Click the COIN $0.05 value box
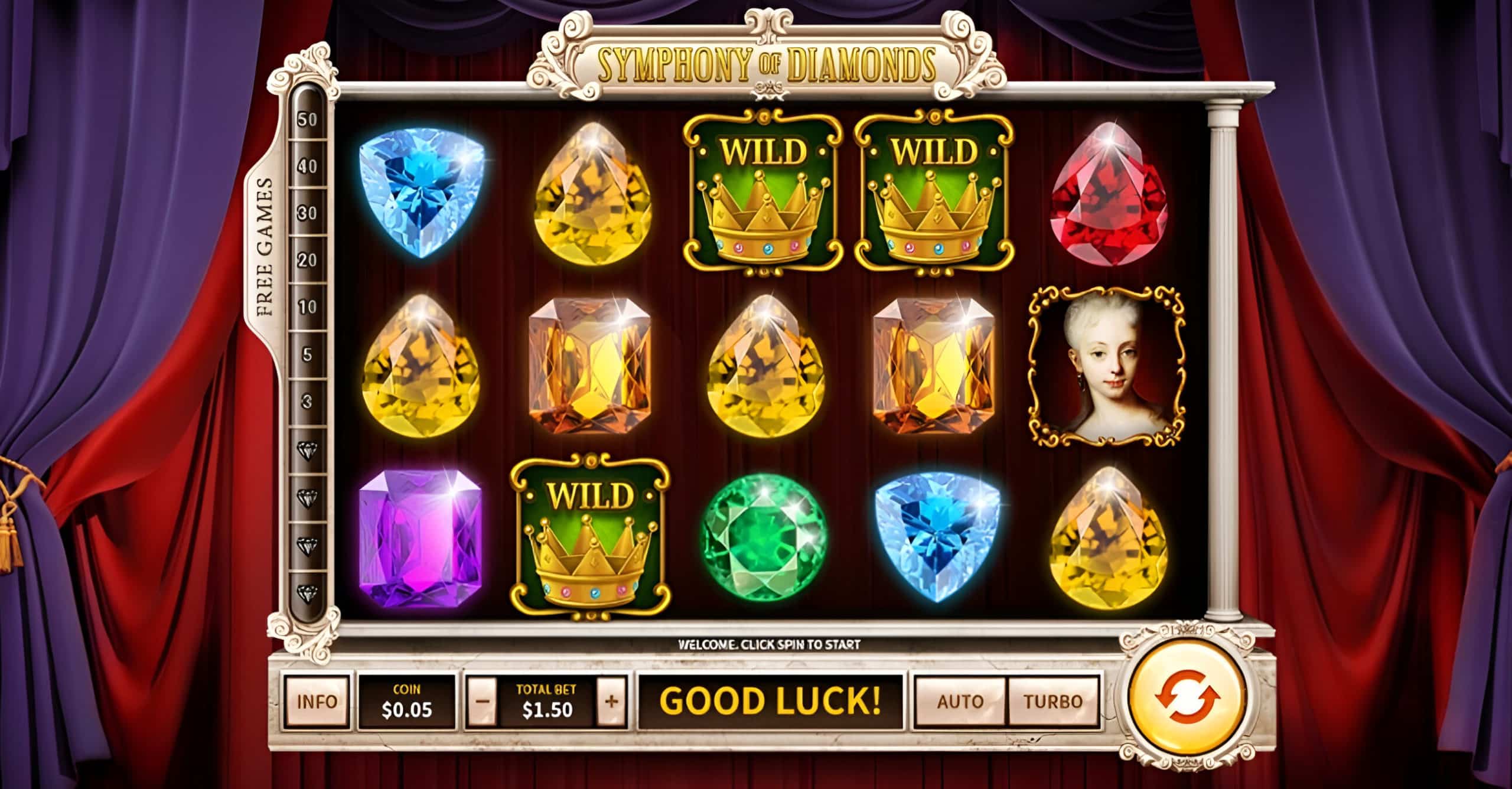This screenshot has width=1512, height=789. point(407,701)
